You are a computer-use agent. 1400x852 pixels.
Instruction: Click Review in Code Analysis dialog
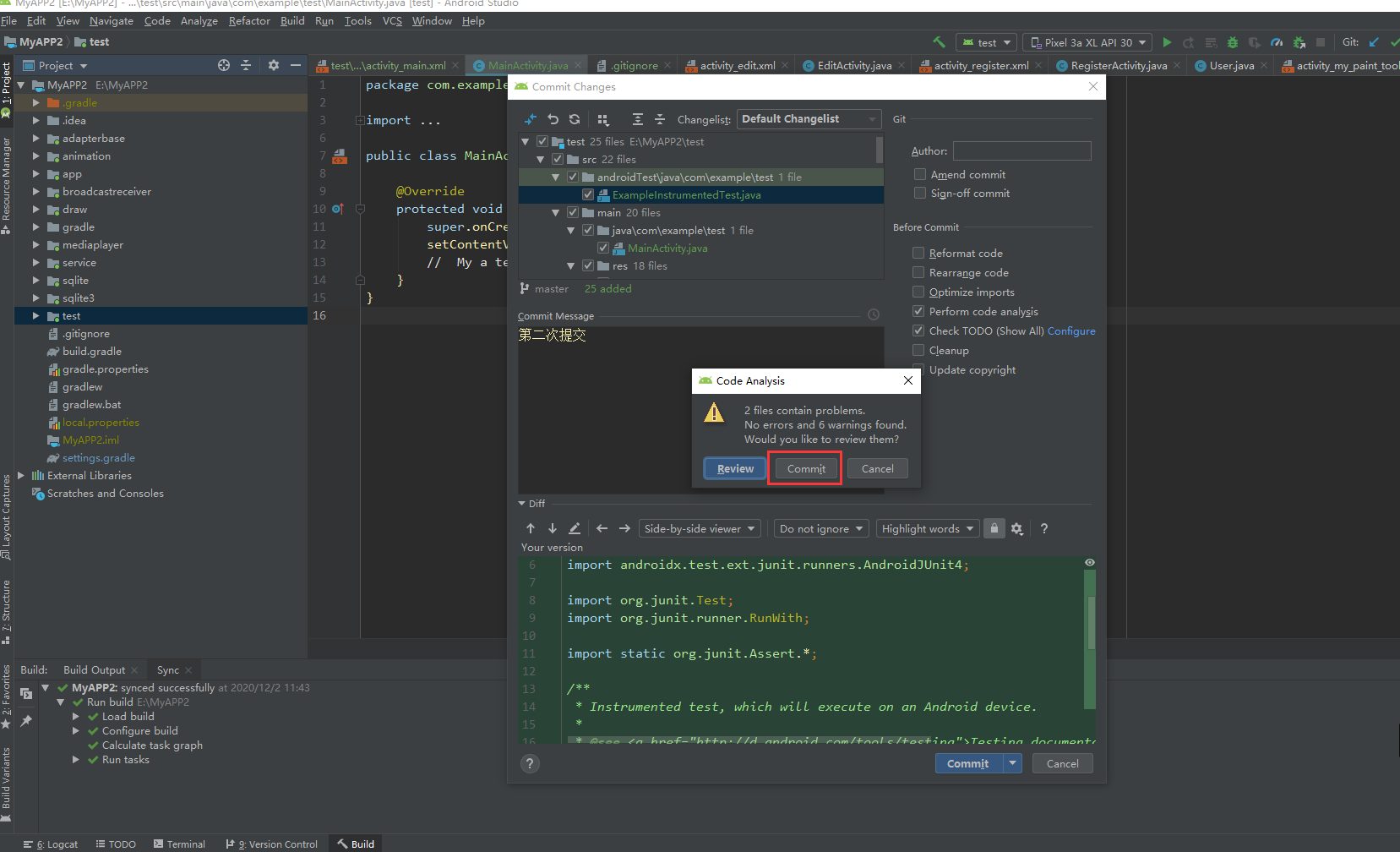(x=735, y=468)
